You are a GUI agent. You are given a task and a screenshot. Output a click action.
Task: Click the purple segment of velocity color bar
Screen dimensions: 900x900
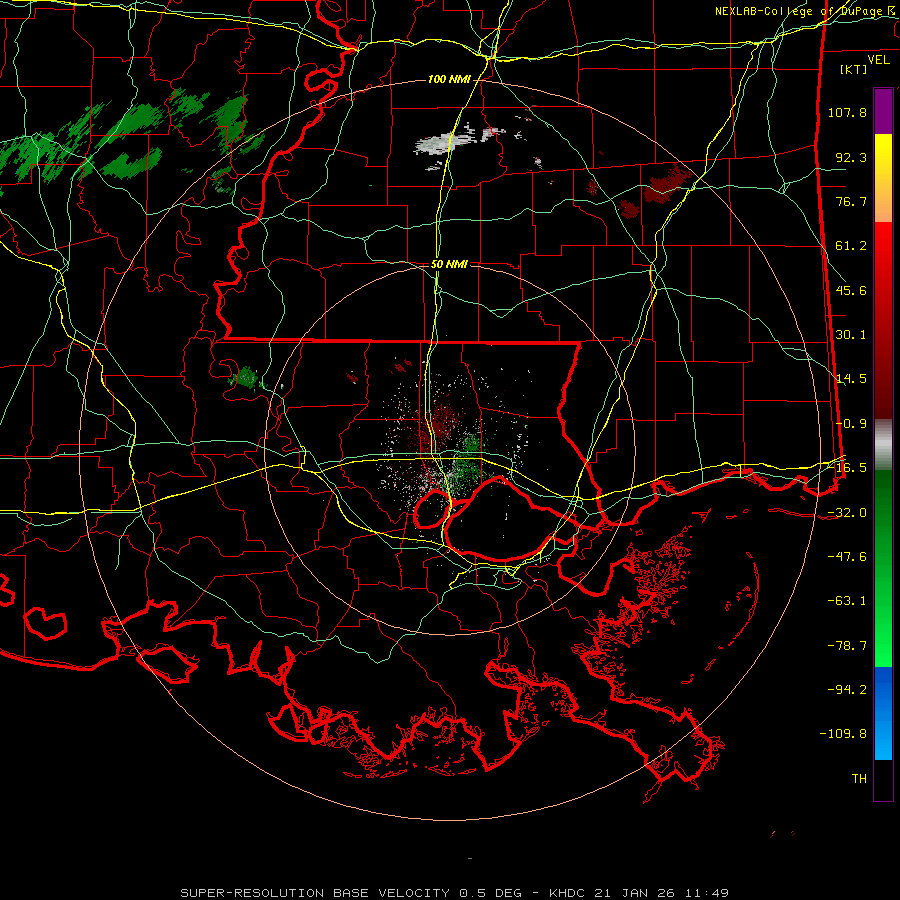click(x=883, y=112)
